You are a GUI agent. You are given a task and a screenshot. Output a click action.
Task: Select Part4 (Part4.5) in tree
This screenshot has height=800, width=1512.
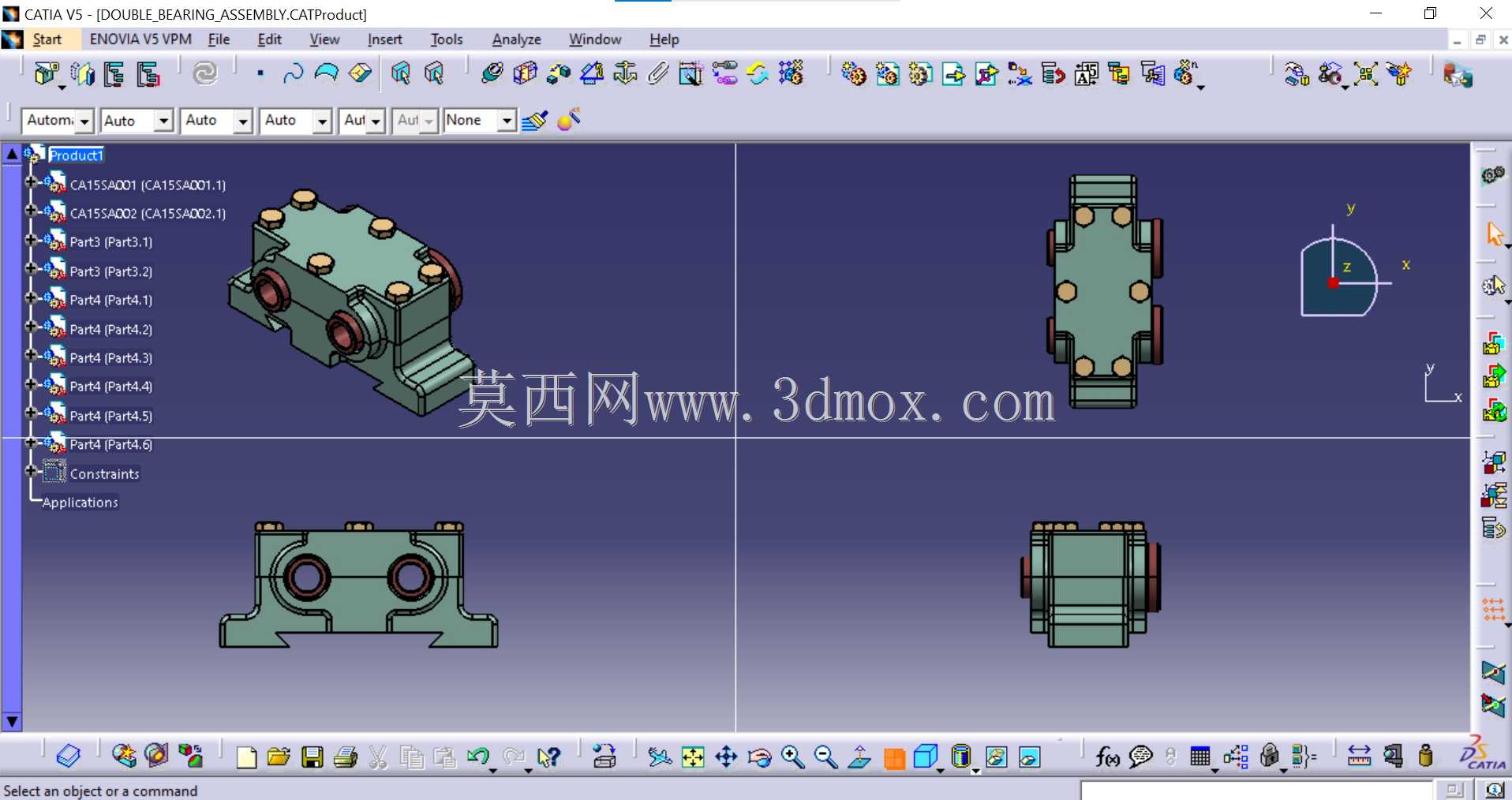(111, 416)
